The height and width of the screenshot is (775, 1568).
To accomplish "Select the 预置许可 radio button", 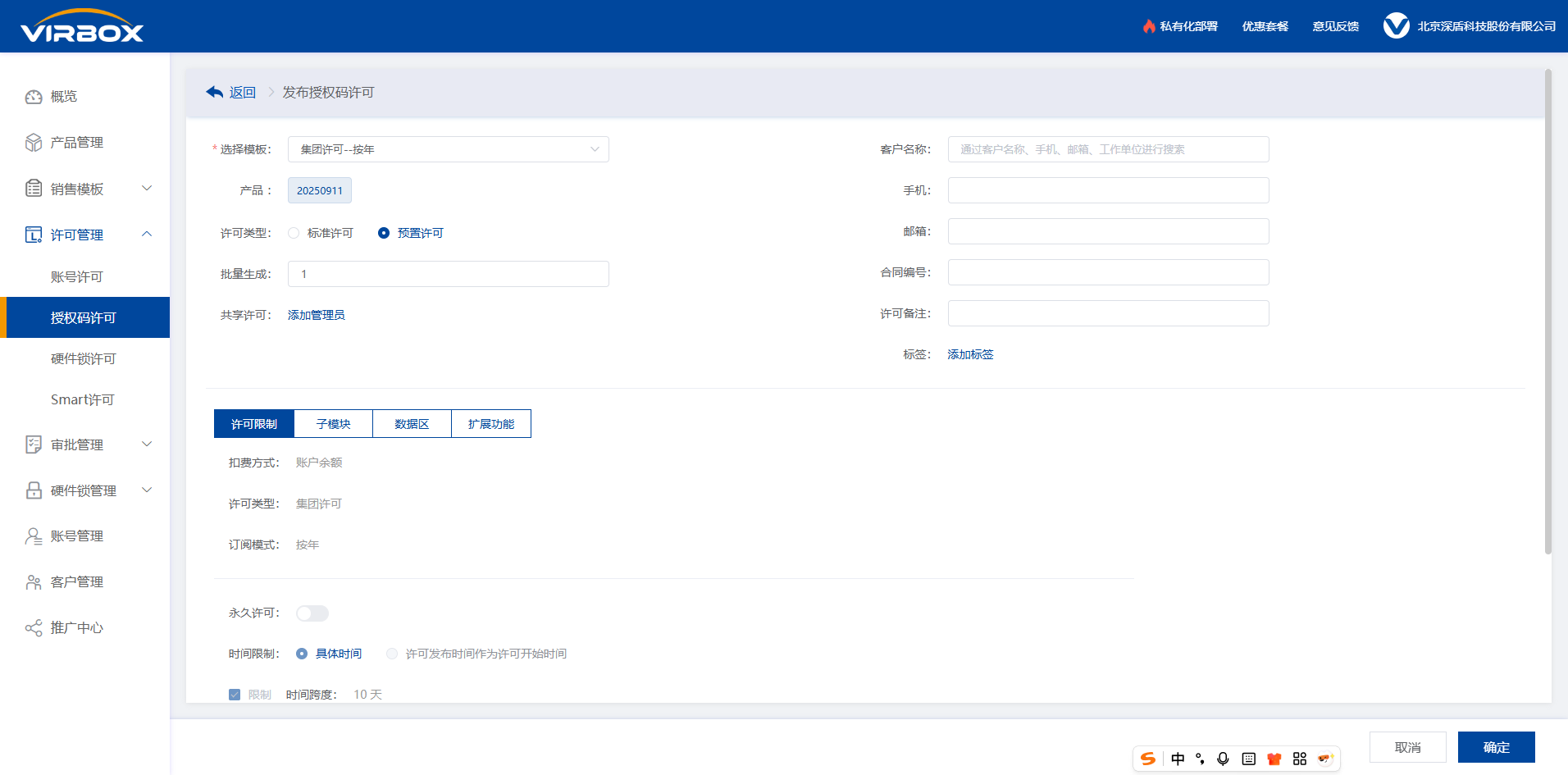I will (384, 233).
